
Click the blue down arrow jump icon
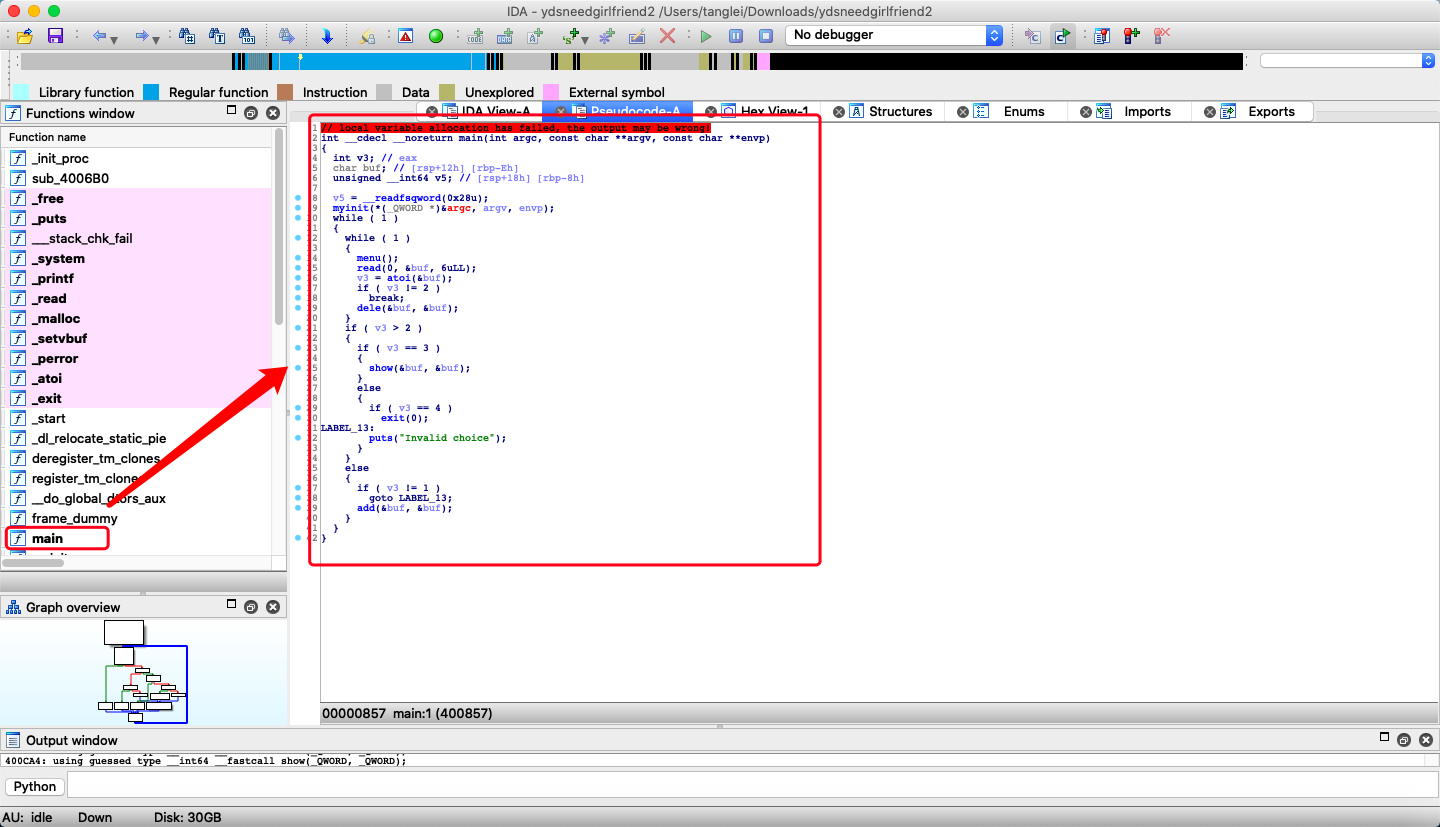tap(327, 36)
